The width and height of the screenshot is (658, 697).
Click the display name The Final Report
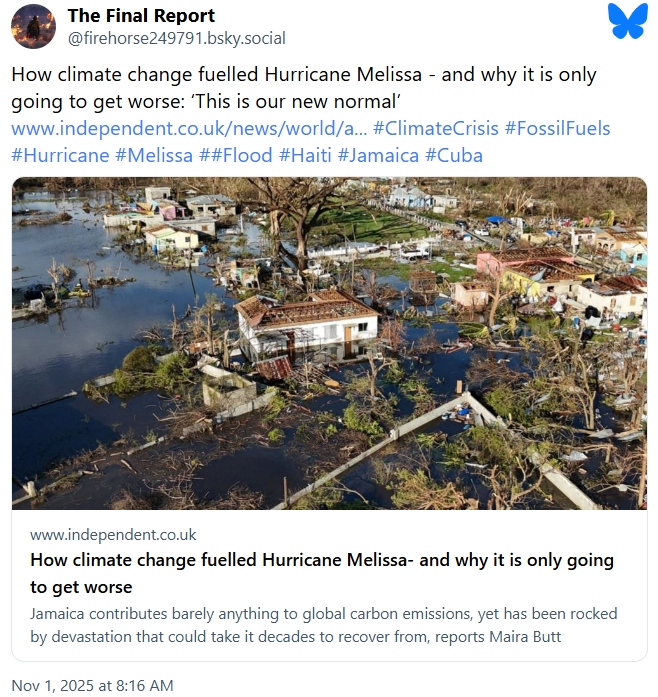[x=141, y=16]
